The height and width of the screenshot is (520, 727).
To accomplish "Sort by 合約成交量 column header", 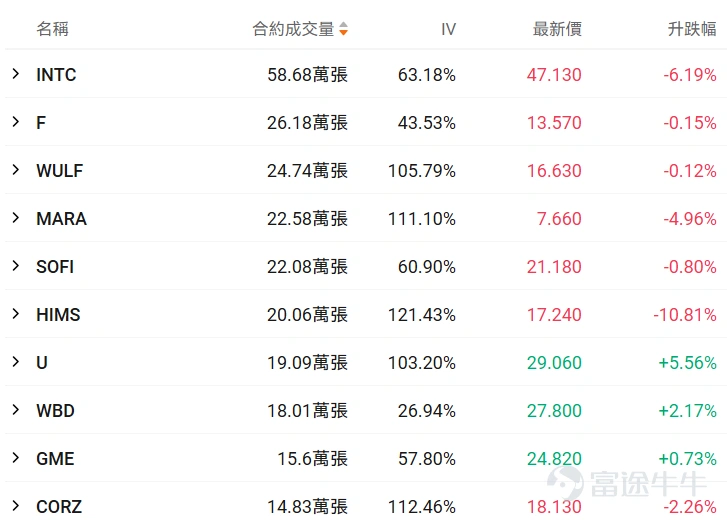I will [293, 29].
